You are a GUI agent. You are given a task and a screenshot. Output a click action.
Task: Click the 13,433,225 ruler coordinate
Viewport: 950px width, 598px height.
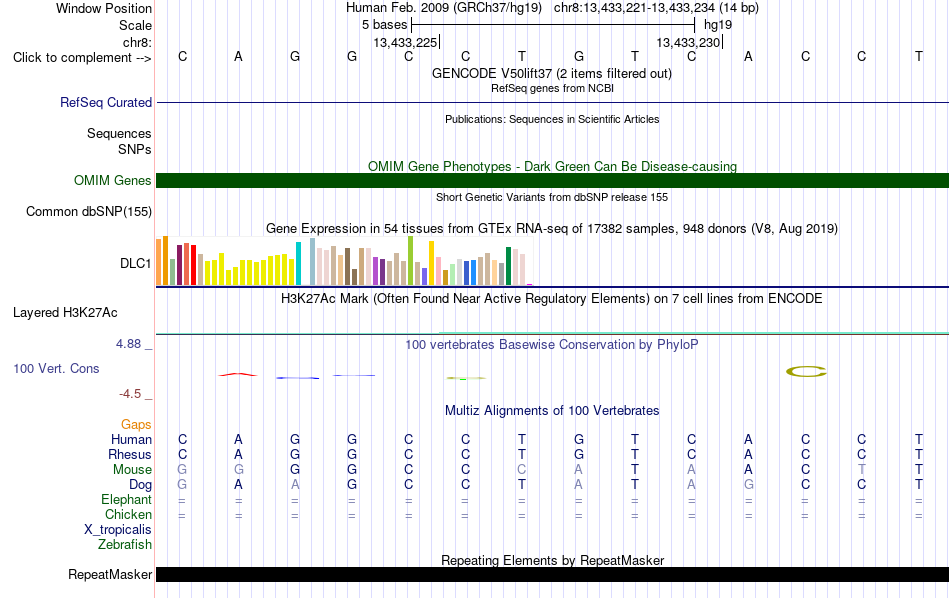point(405,42)
